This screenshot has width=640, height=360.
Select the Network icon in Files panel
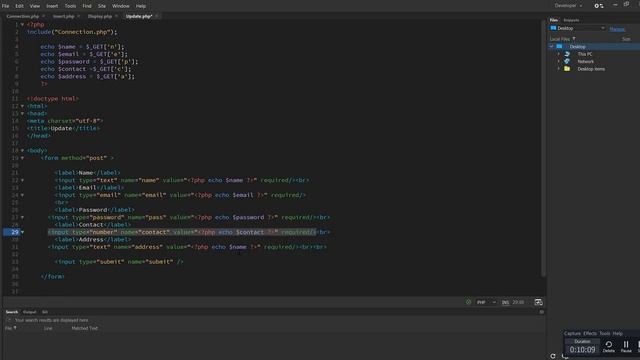(567, 61)
